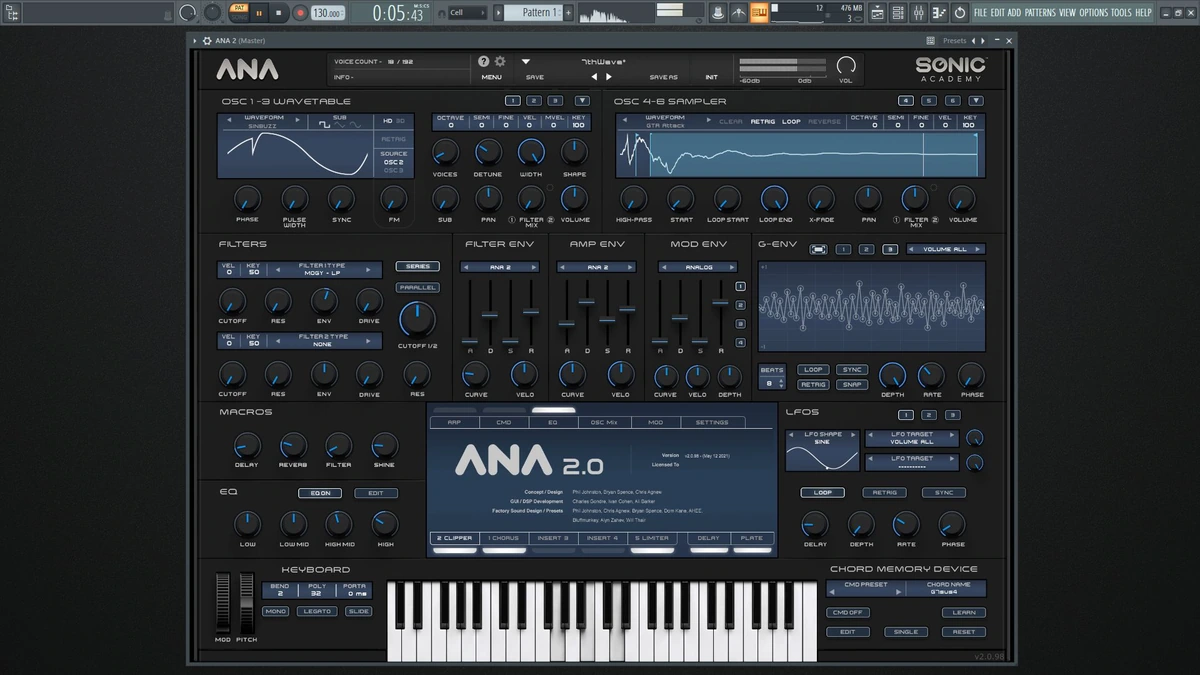The width and height of the screenshot is (1200, 675).
Task: Click the sampler X-FADE knob
Action: pyautogui.click(x=821, y=198)
